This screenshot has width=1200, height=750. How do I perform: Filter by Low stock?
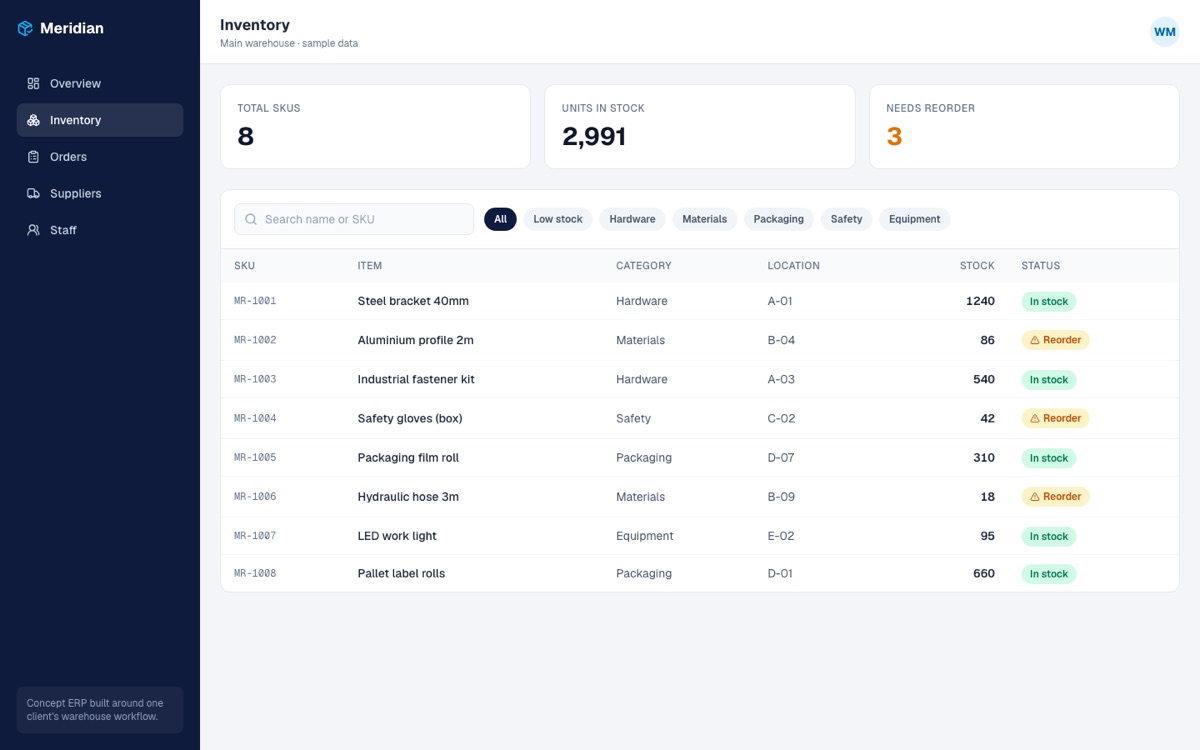point(558,219)
